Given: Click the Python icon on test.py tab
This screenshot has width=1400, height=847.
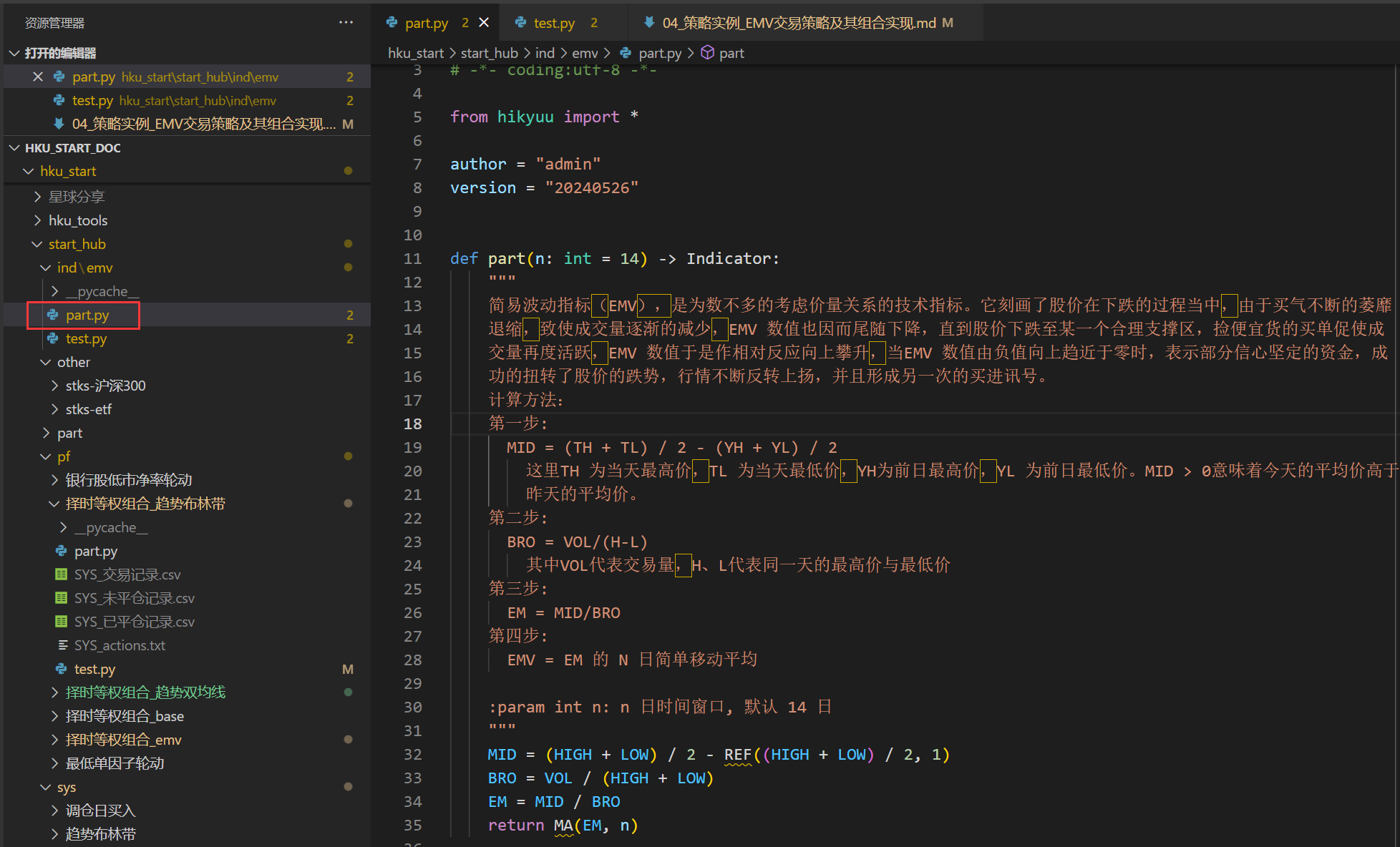Looking at the screenshot, I should tap(521, 22).
